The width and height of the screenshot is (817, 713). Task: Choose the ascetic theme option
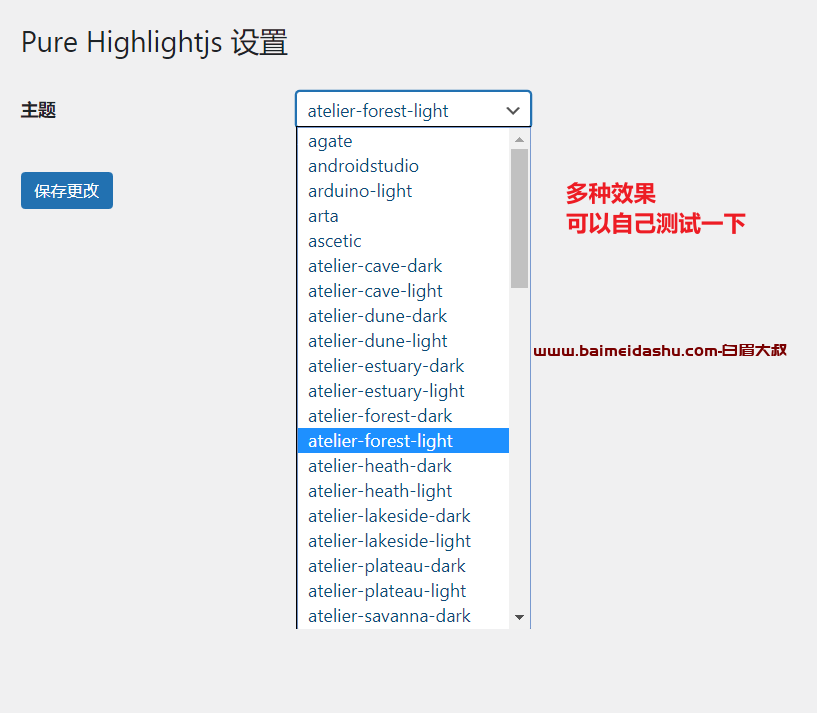(x=403, y=241)
